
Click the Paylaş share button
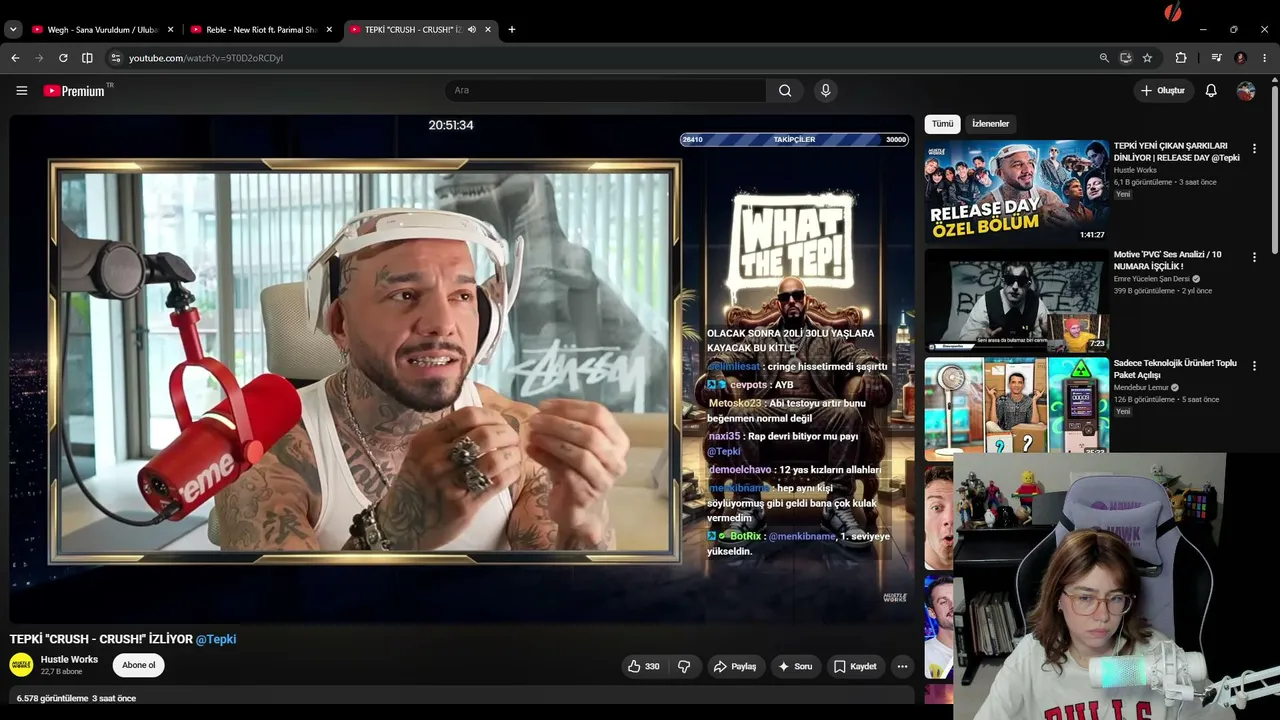click(x=734, y=666)
